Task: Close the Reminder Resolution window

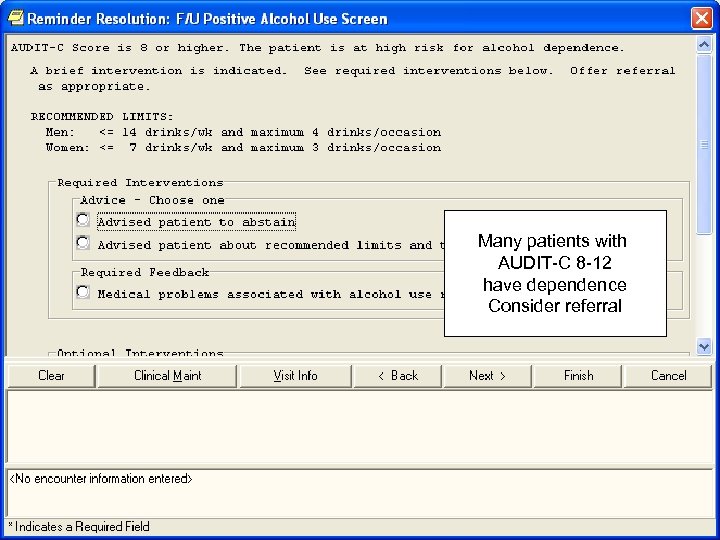Action: click(x=702, y=18)
